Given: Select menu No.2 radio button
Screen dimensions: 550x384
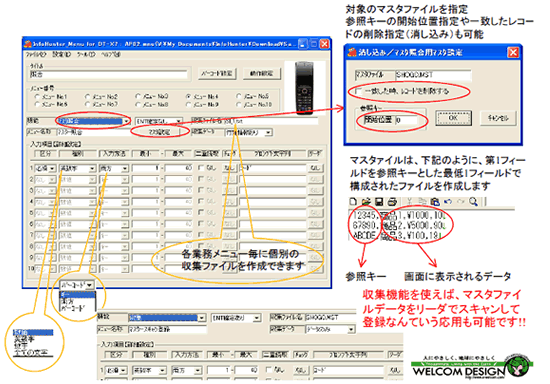Looking at the screenshot, I should (88, 96).
